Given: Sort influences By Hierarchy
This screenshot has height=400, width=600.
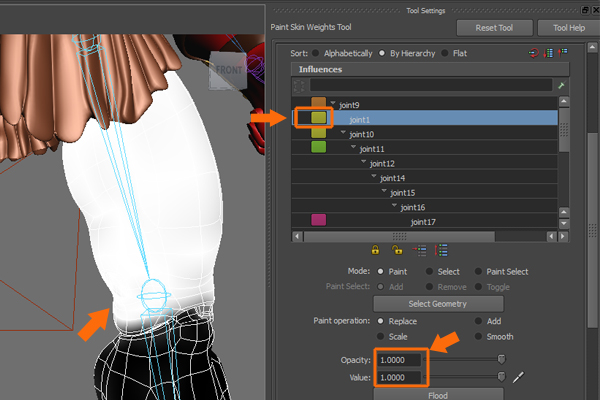Looking at the screenshot, I should (x=382, y=53).
